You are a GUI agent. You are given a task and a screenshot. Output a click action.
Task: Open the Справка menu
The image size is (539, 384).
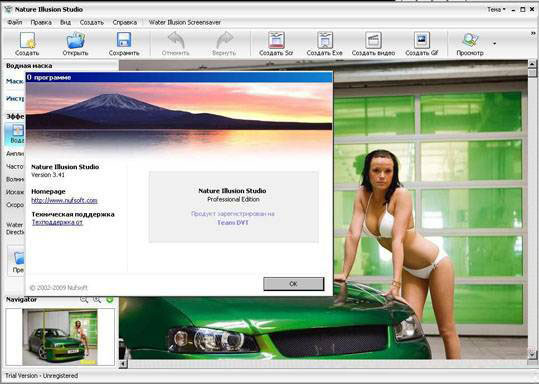click(124, 22)
